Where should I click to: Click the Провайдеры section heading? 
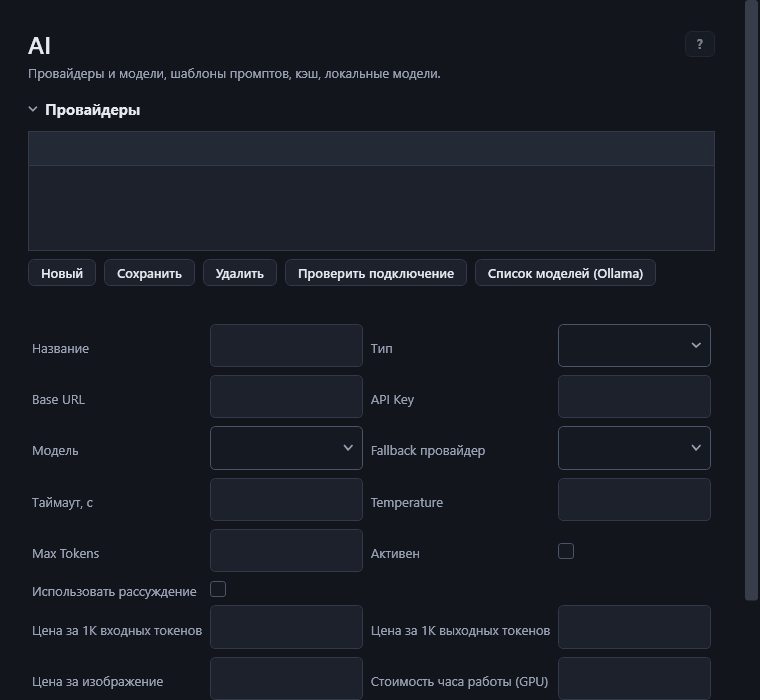[x=92, y=110]
